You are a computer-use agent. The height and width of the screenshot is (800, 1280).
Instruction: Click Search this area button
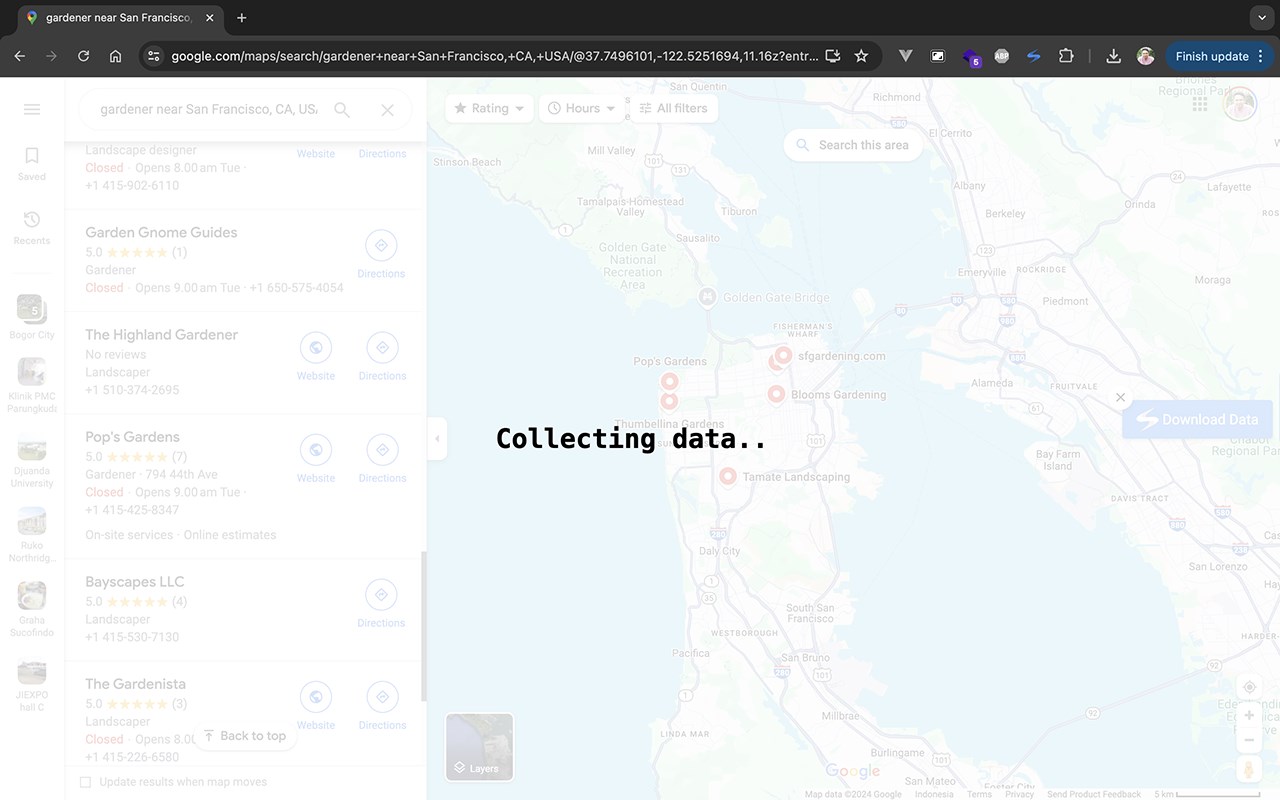853,145
